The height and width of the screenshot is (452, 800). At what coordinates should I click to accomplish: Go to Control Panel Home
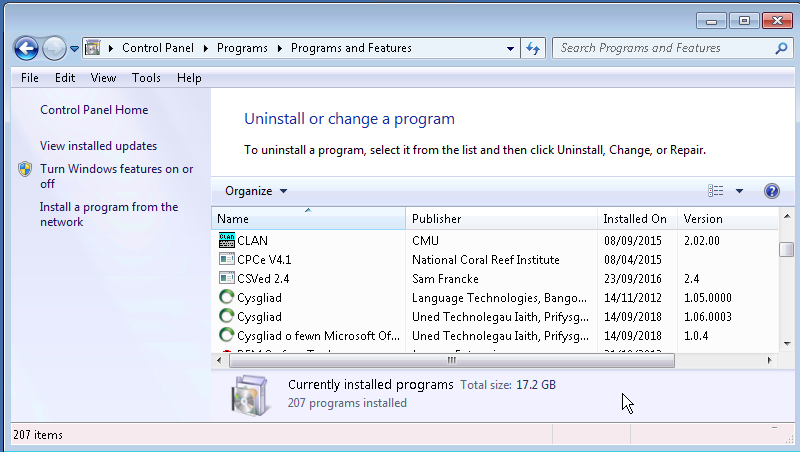(x=94, y=110)
